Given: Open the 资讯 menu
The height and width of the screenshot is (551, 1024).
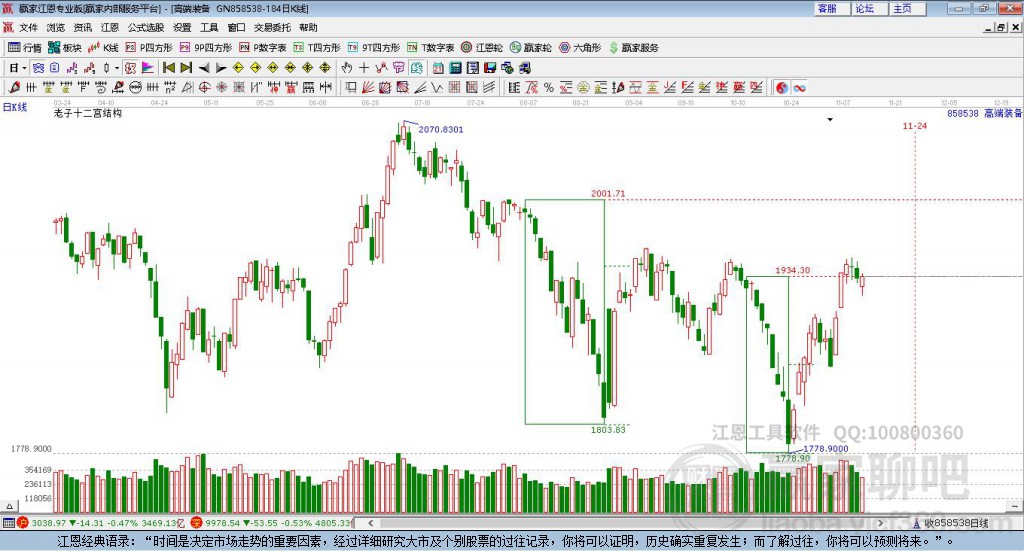Looking at the screenshot, I should coord(82,27).
